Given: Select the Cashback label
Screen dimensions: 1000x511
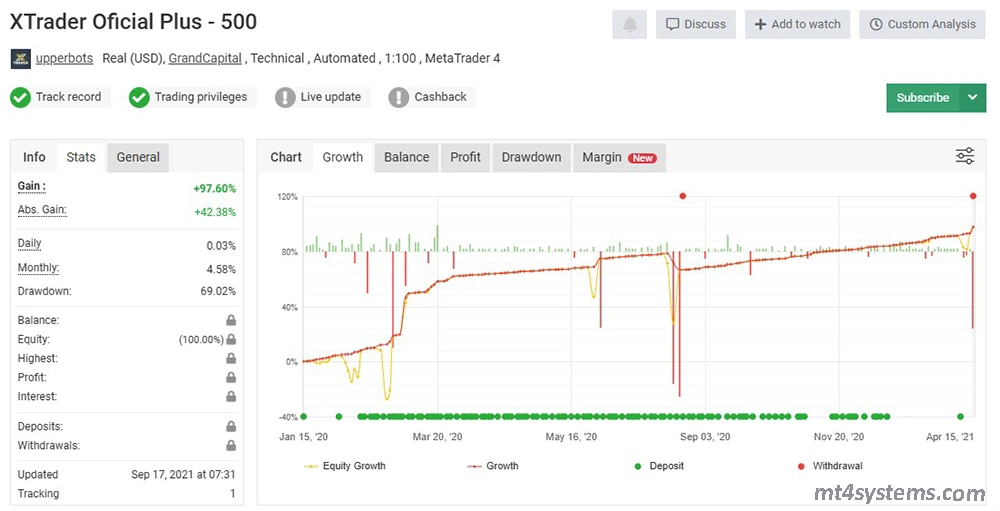Looking at the screenshot, I should pyautogui.click(x=441, y=97).
